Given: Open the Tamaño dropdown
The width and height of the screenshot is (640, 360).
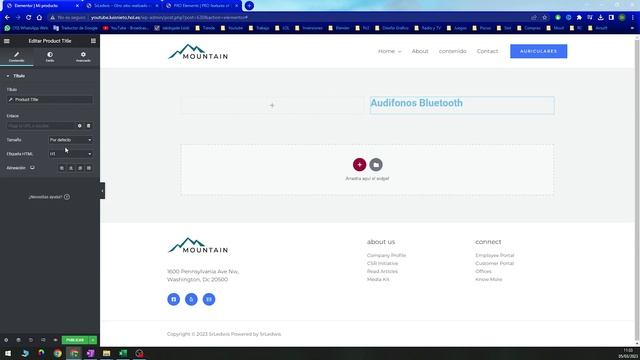Looking at the screenshot, I should pos(70,140).
